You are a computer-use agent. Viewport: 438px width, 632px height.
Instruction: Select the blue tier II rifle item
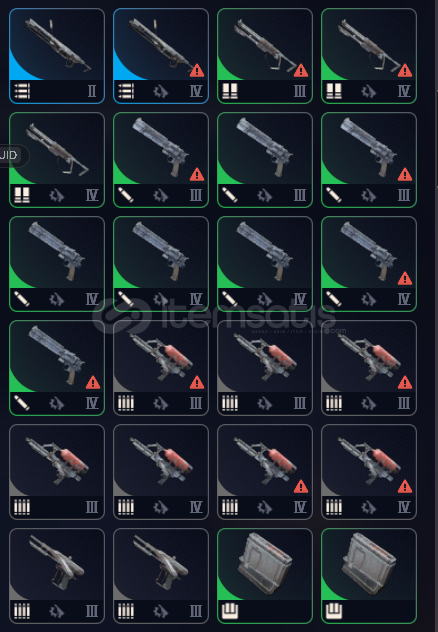pos(57,56)
